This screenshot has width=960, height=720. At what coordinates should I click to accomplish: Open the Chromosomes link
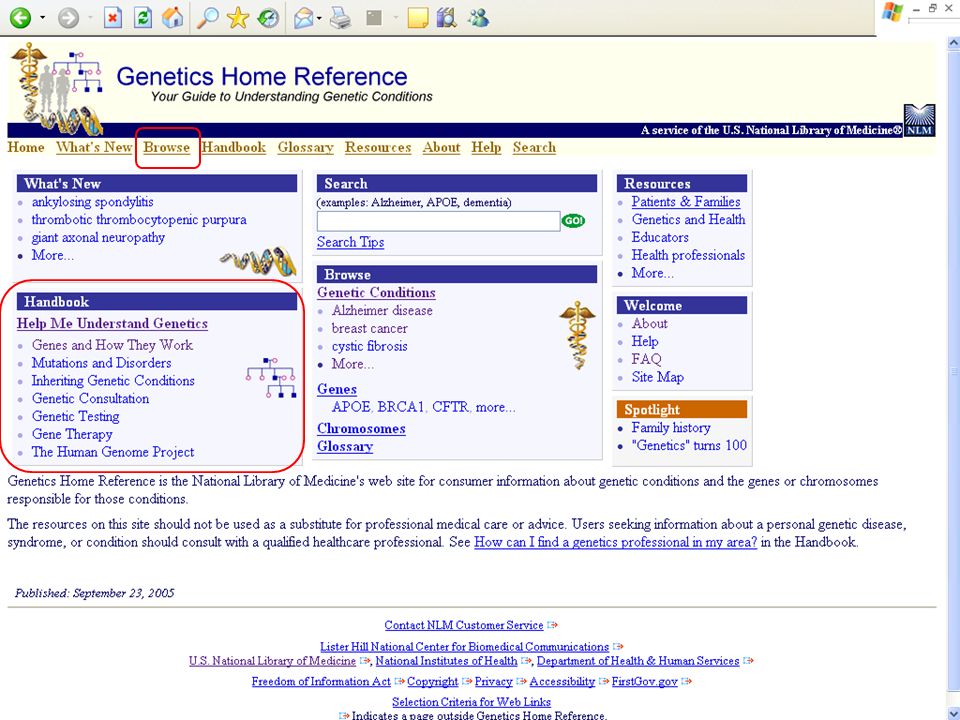tap(361, 429)
